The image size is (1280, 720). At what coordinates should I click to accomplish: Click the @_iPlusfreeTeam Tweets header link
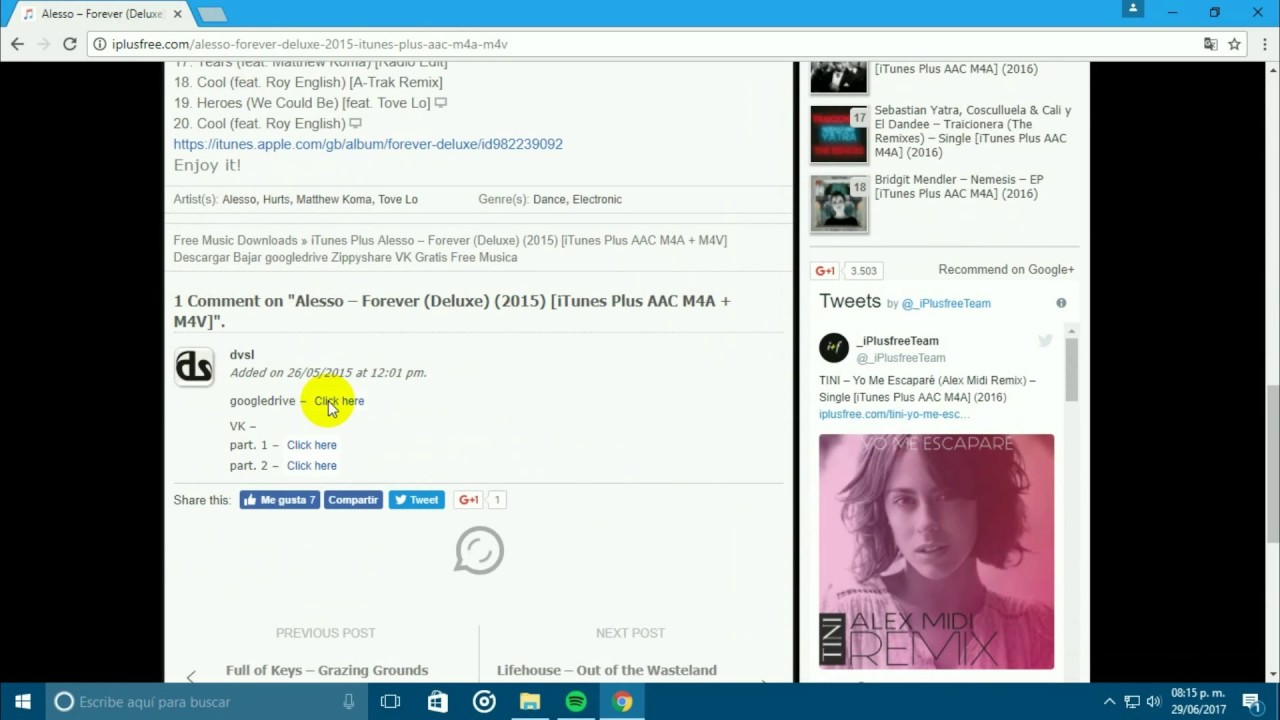point(946,303)
